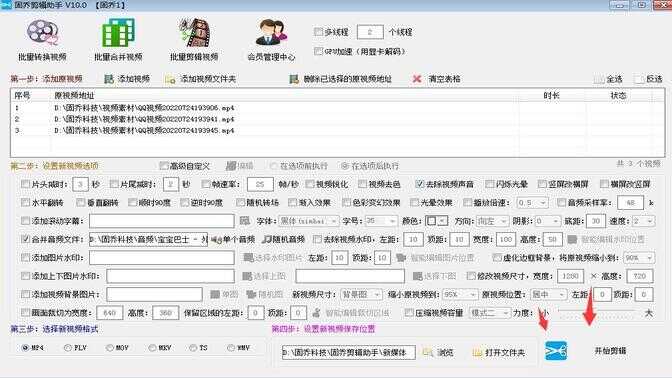Click 智能编辑水印位置 icon
The height and width of the screenshot is (378, 672).
(x=572, y=239)
